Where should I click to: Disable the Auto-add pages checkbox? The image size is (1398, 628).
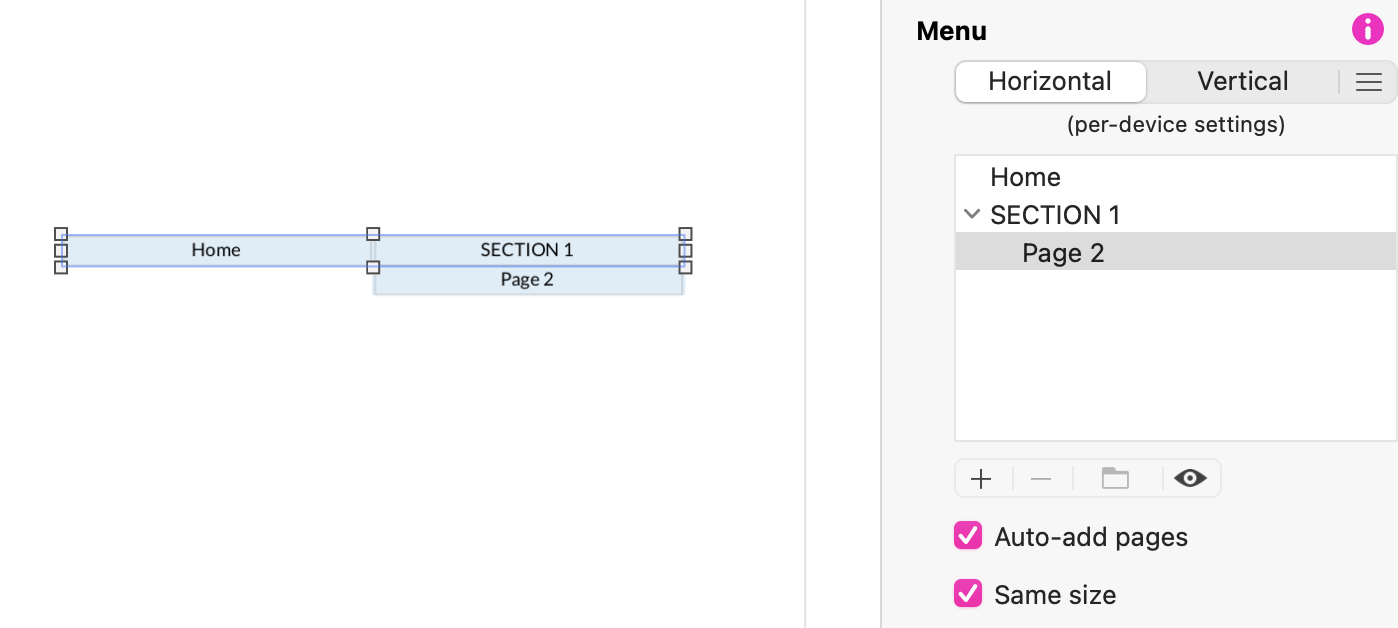click(968, 536)
